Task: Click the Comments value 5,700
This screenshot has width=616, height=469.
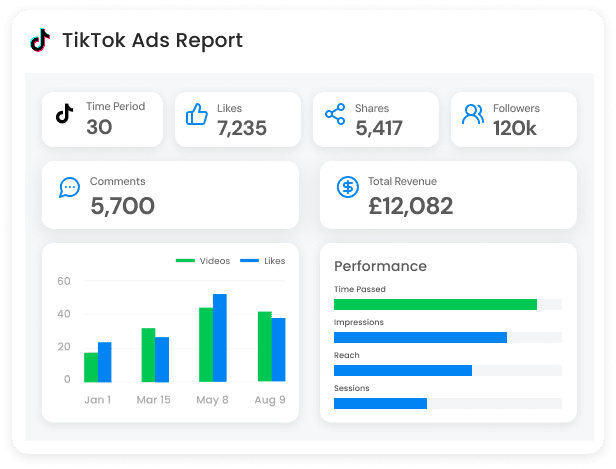Action: coord(123,206)
